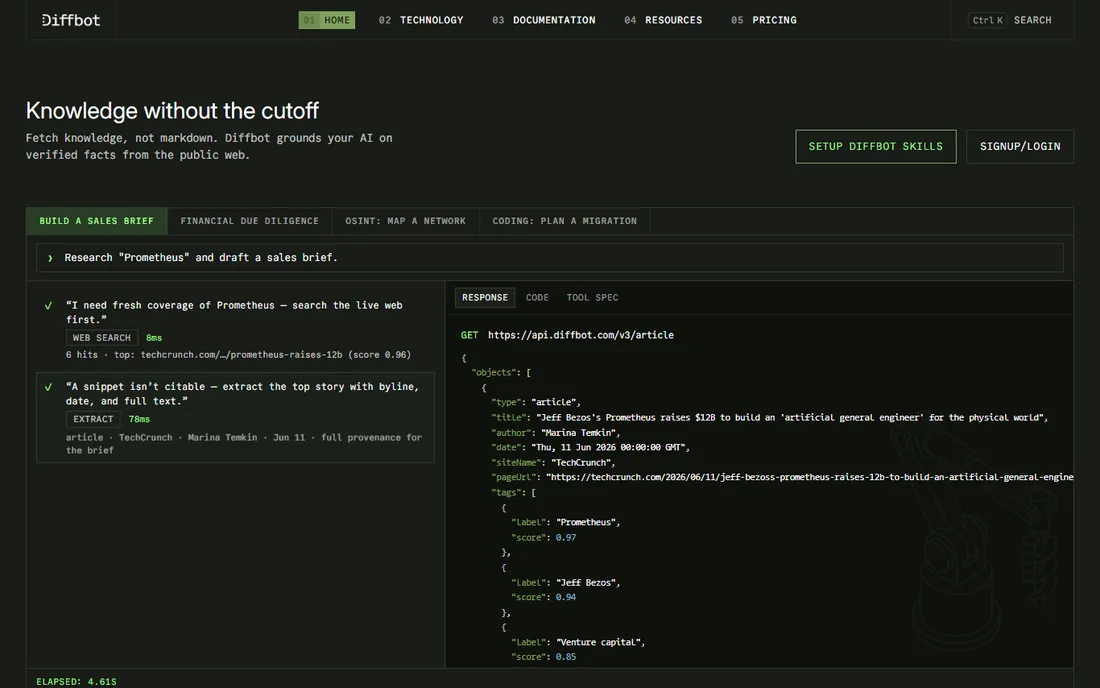The image size is (1100, 688).
Task: Click the "Marina Temkin" author value
Action: (x=579, y=433)
